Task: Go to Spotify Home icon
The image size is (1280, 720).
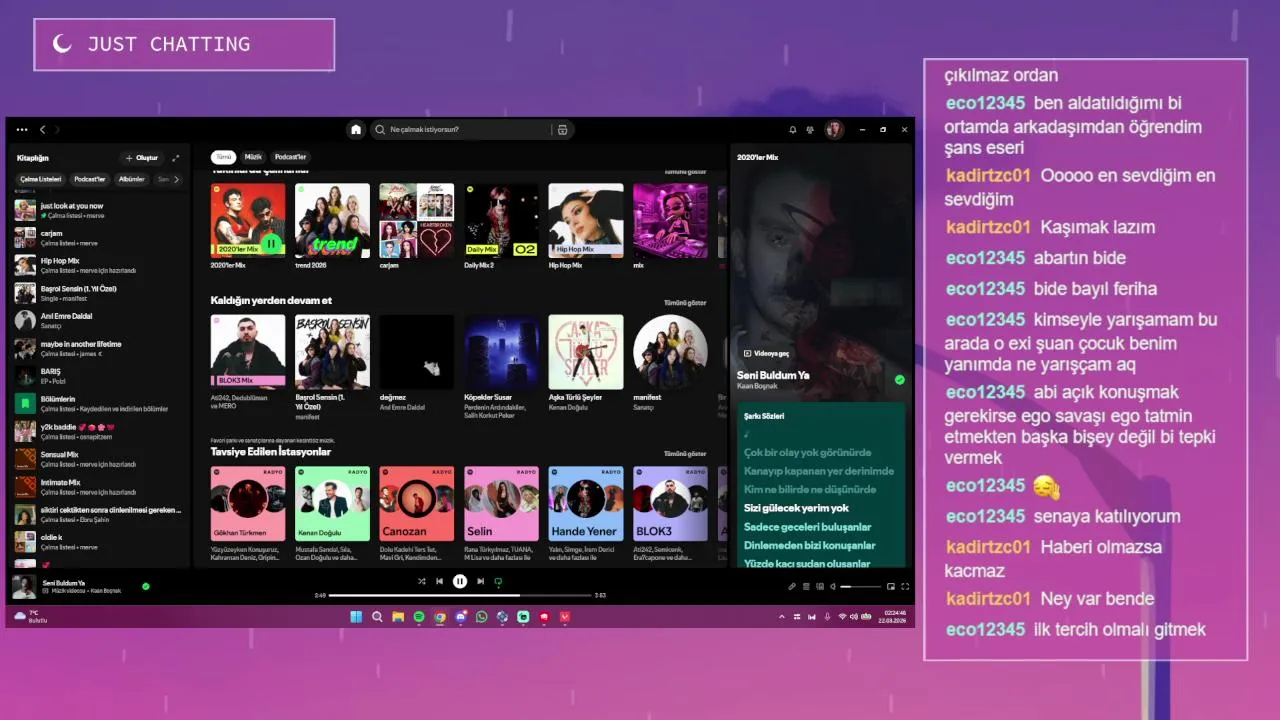Action: 355,130
